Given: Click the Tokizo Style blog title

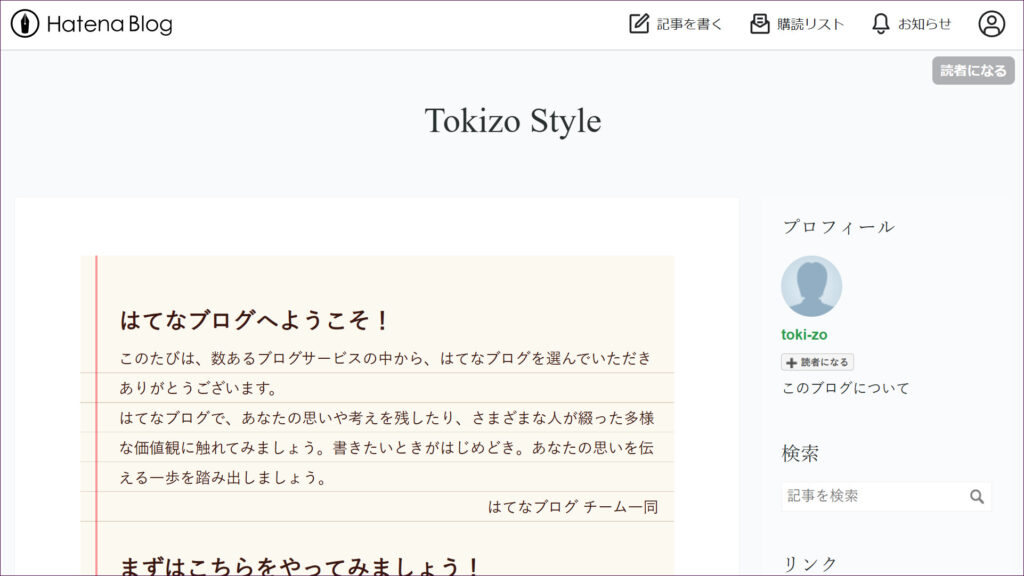Looking at the screenshot, I should click(512, 121).
